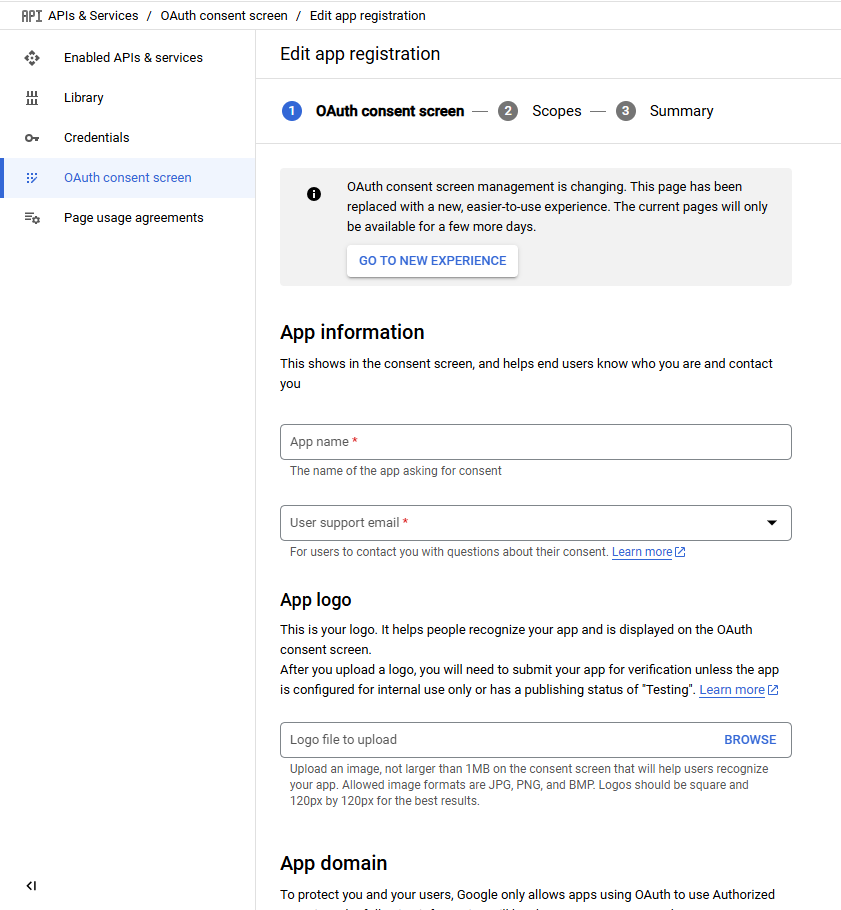Click the Credentials key icon
This screenshot has width=841, height=910.
coord(32,138)
